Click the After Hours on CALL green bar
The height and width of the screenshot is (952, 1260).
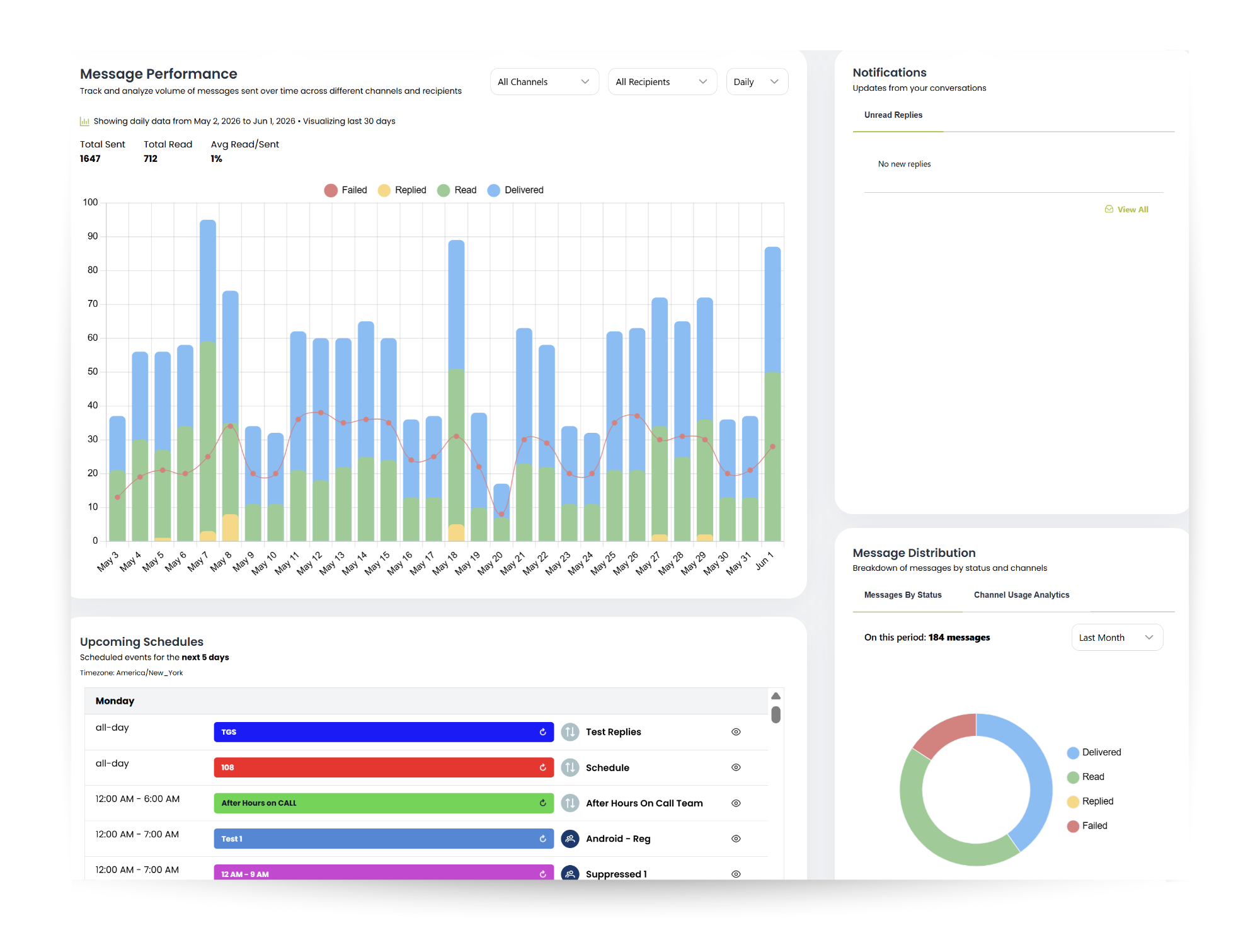pos(384,803)
